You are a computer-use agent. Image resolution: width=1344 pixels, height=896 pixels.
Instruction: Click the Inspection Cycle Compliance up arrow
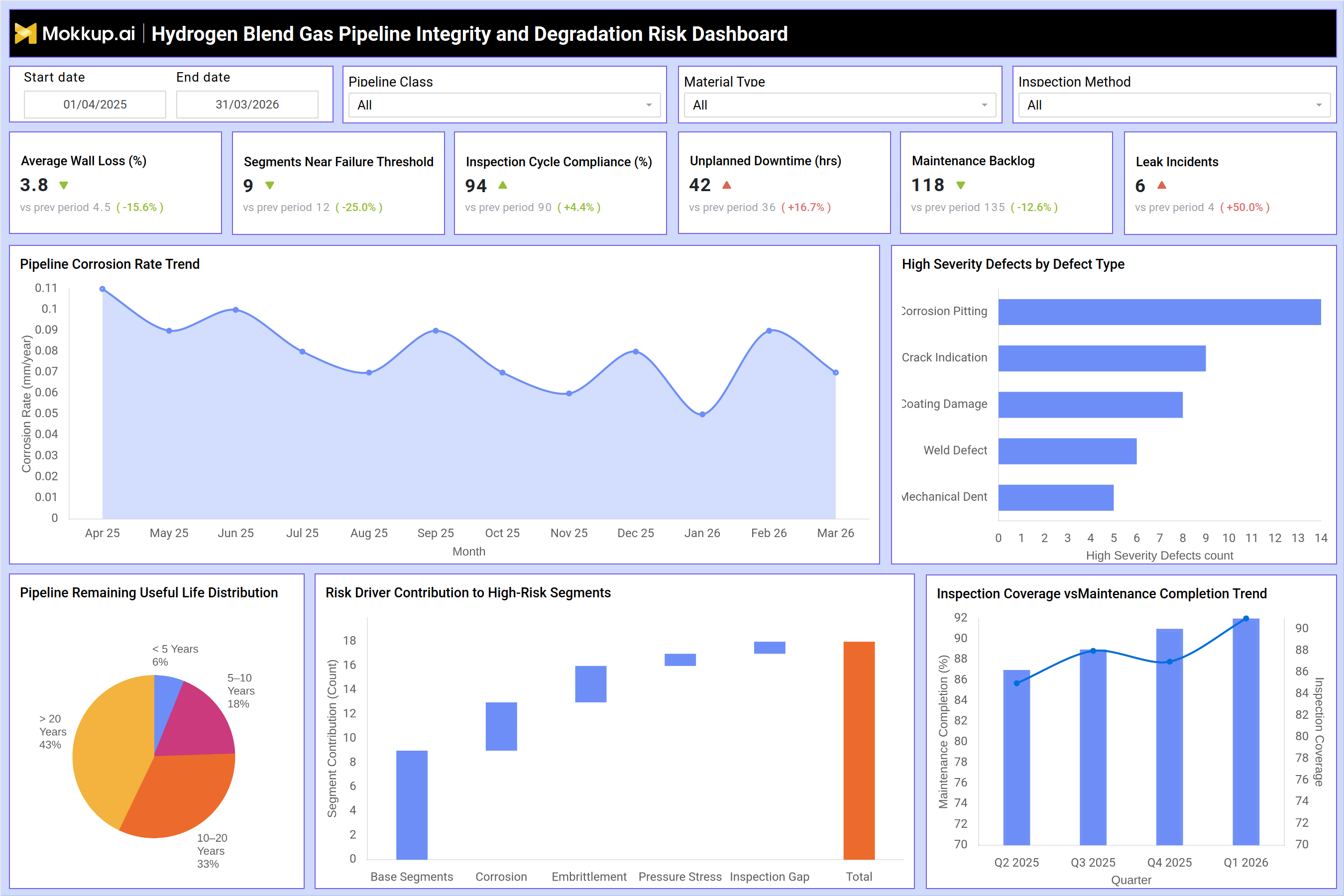pos(503,185)
